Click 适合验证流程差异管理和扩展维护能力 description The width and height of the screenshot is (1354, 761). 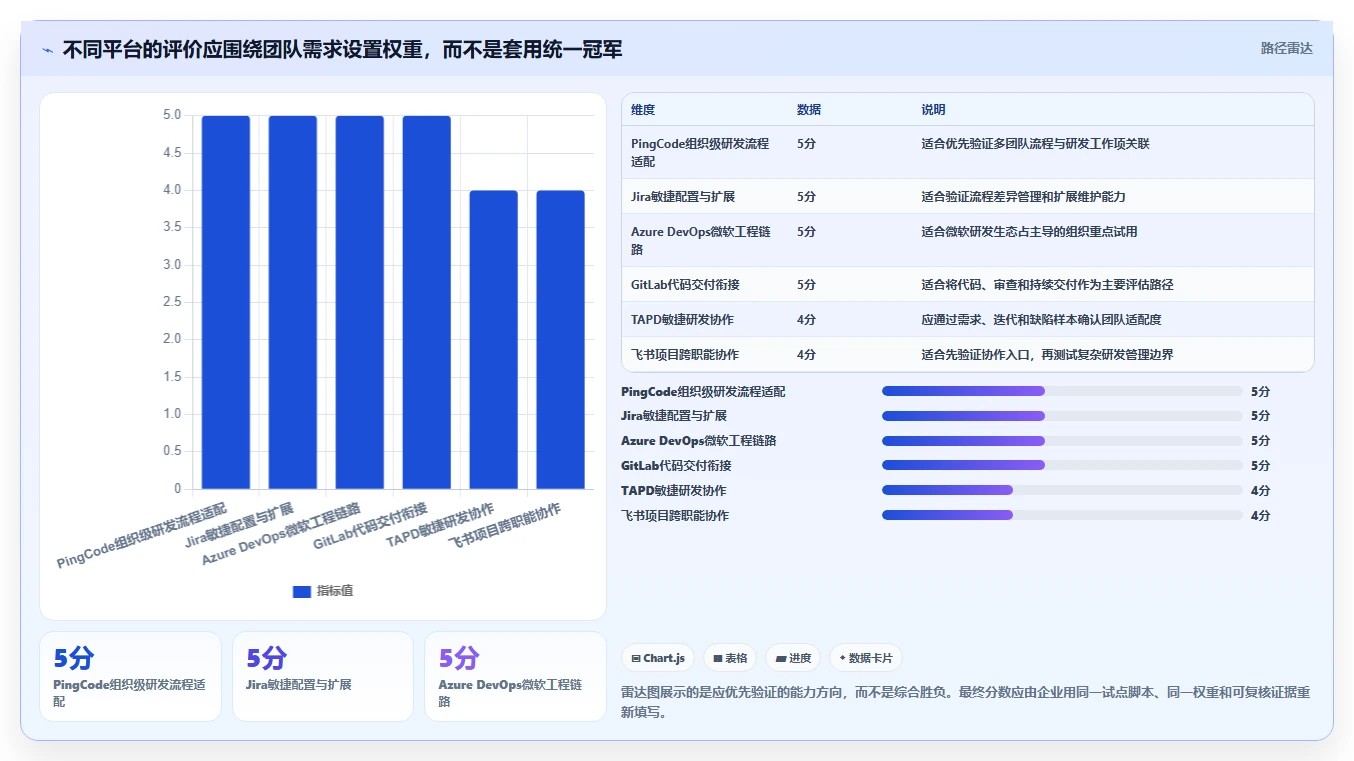(x=1023, y=197)
